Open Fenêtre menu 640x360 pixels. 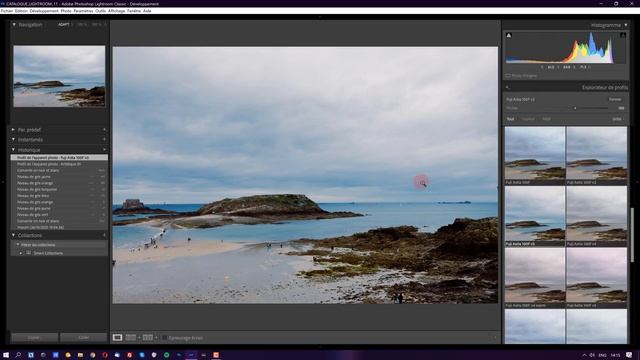(134, 11)
